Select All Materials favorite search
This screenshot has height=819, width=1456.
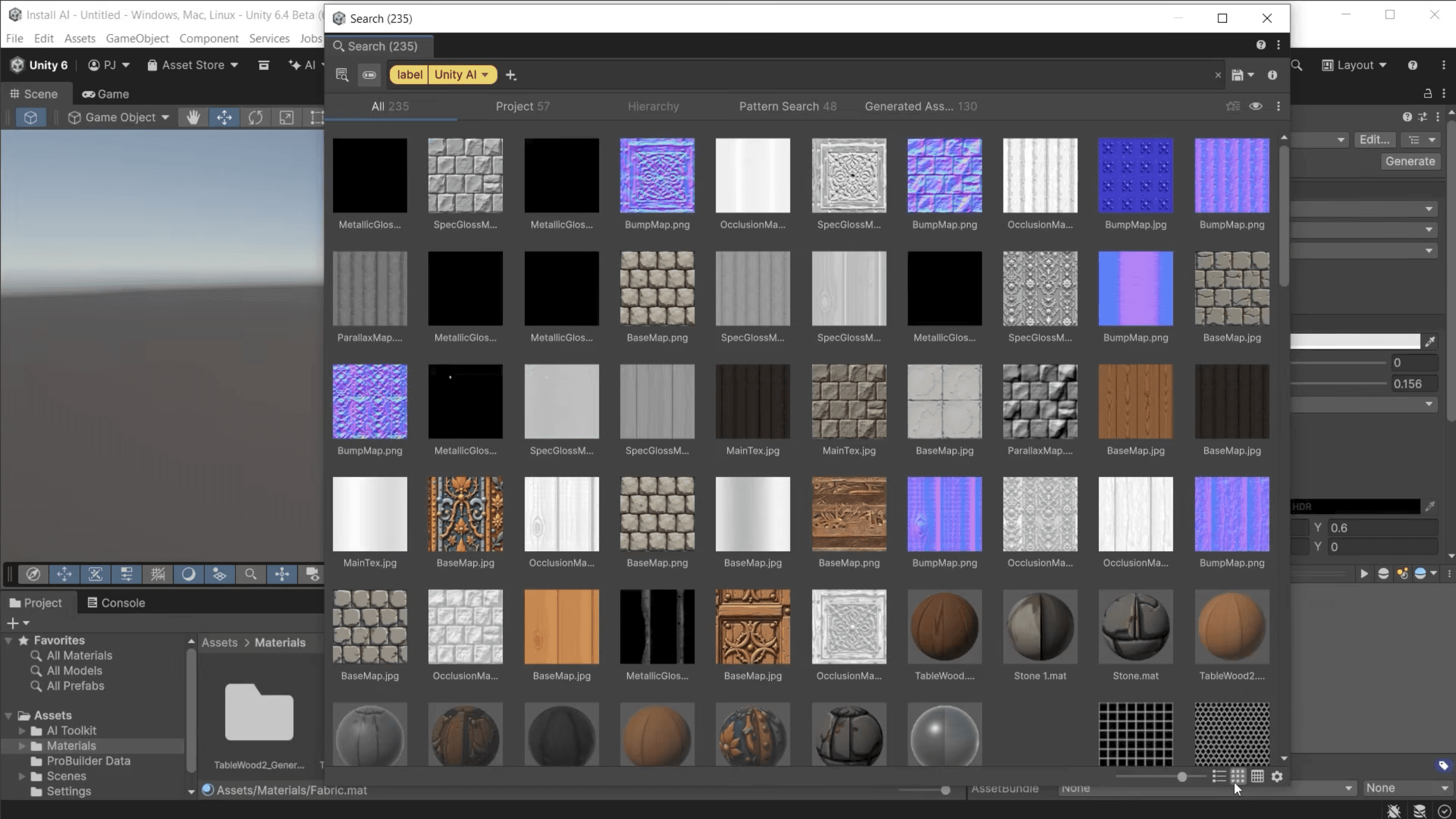click(80, 655)
